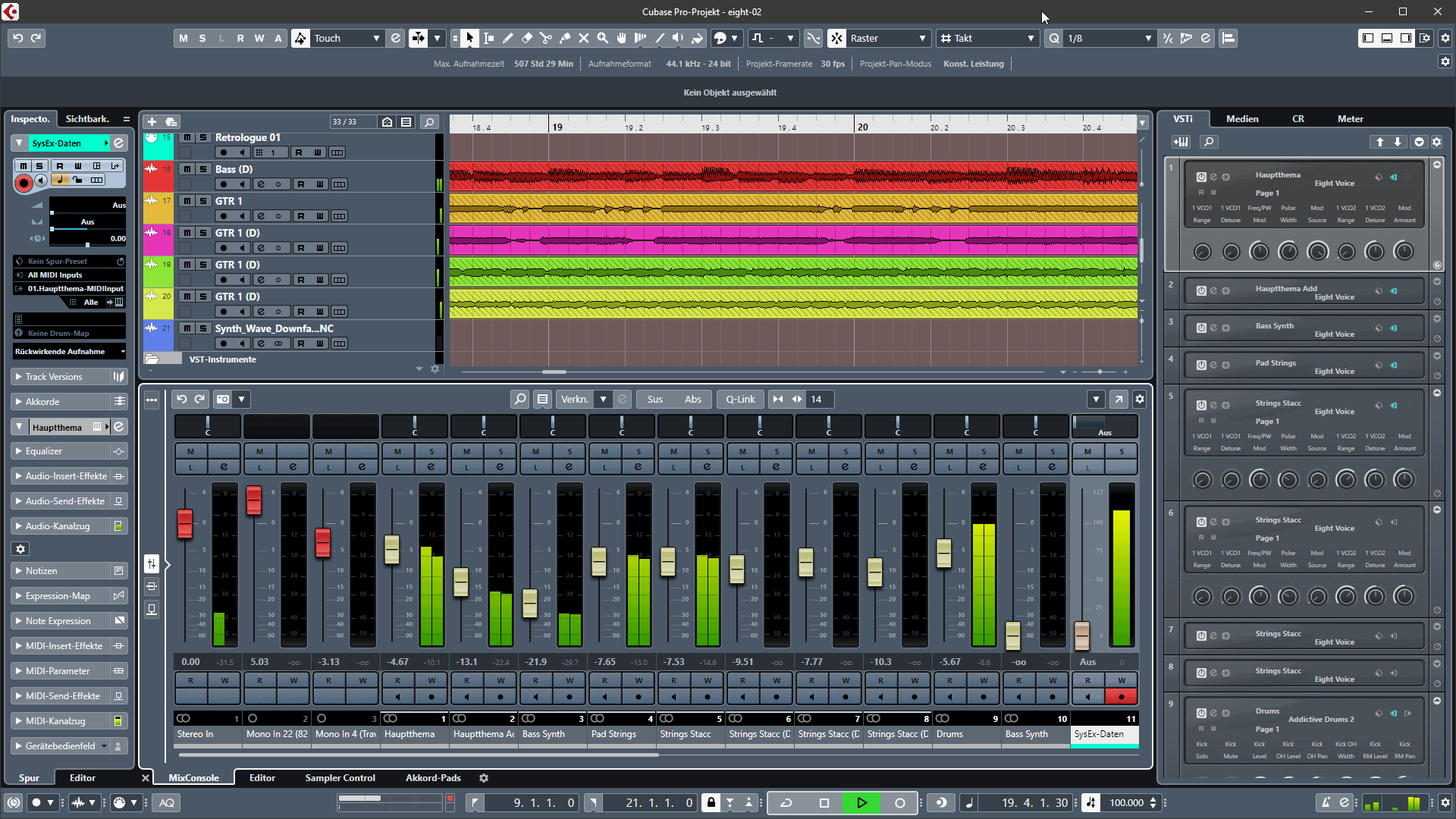Screen dimensions: 1456x819
Task: Open the search field in the track list
Action: tap(429, 121)
